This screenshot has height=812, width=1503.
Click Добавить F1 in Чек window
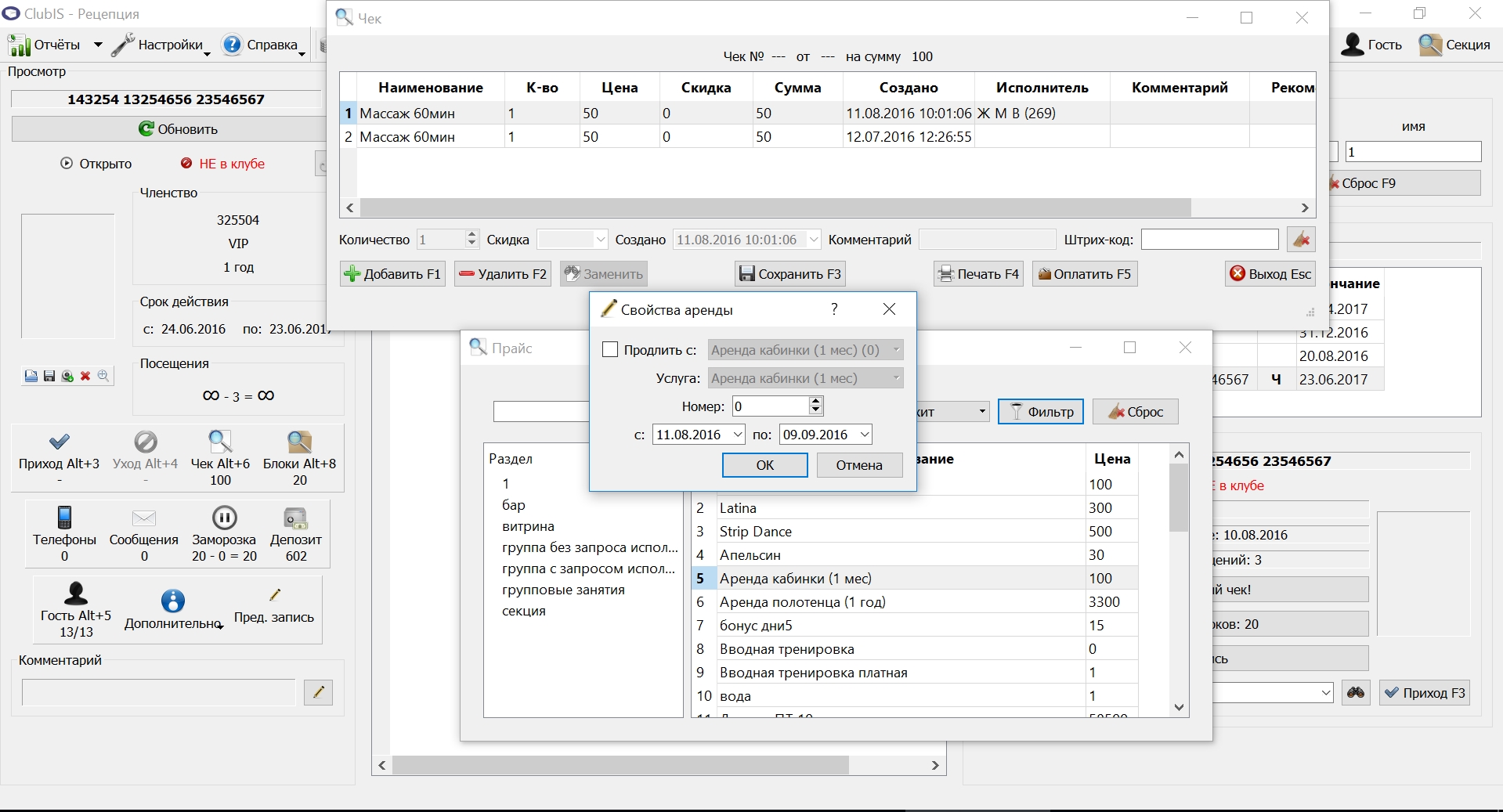pos(392,274)
